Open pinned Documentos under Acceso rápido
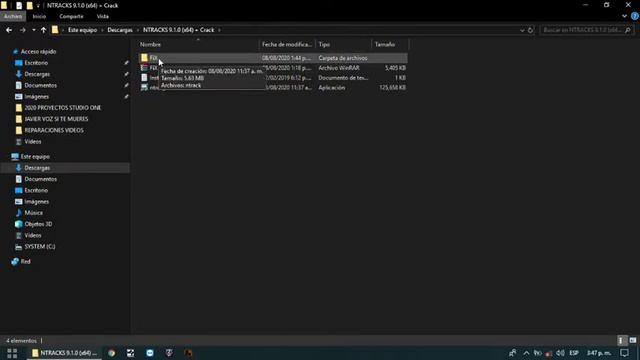Screen dimensions: 640x360 click(x=40, y=85)
